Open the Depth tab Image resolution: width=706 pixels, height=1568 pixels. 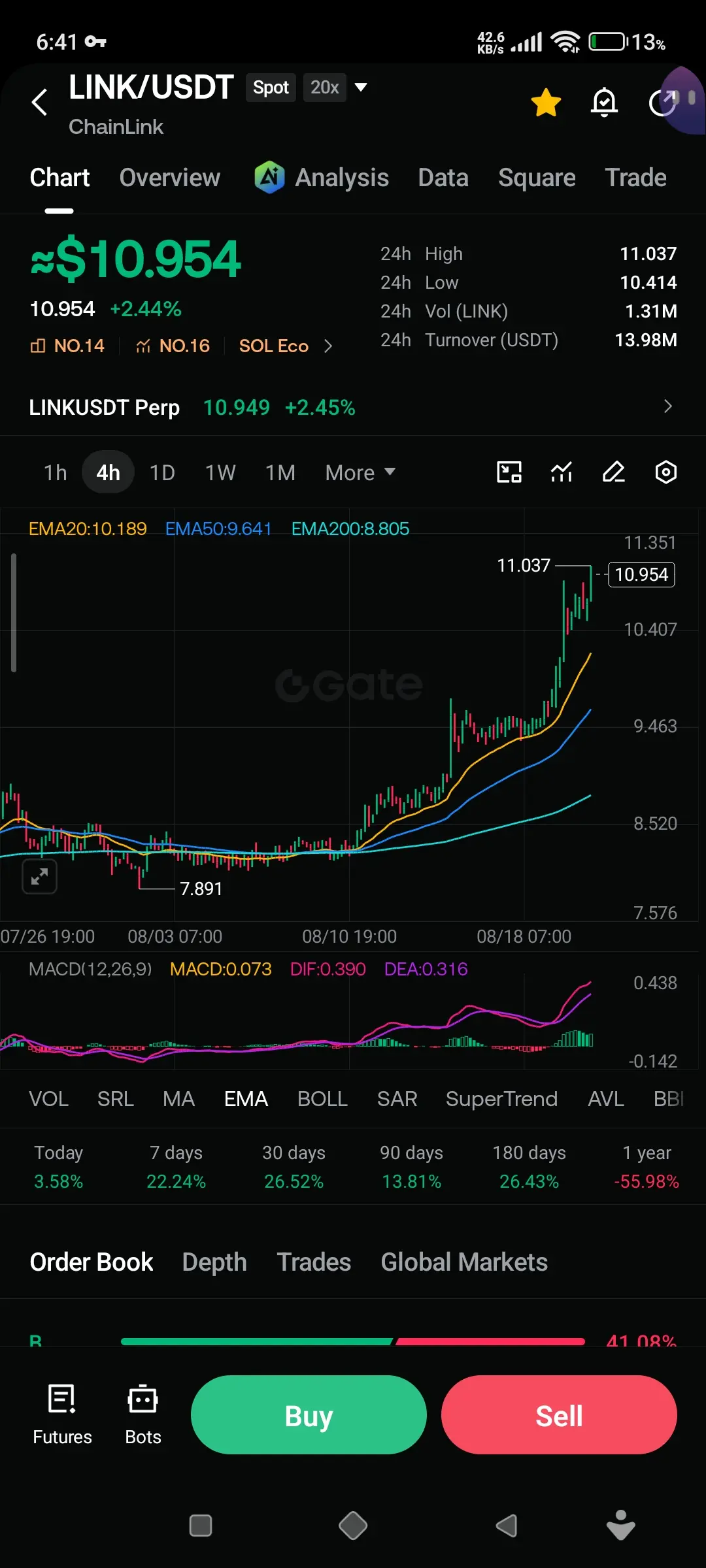(214, 1262)
